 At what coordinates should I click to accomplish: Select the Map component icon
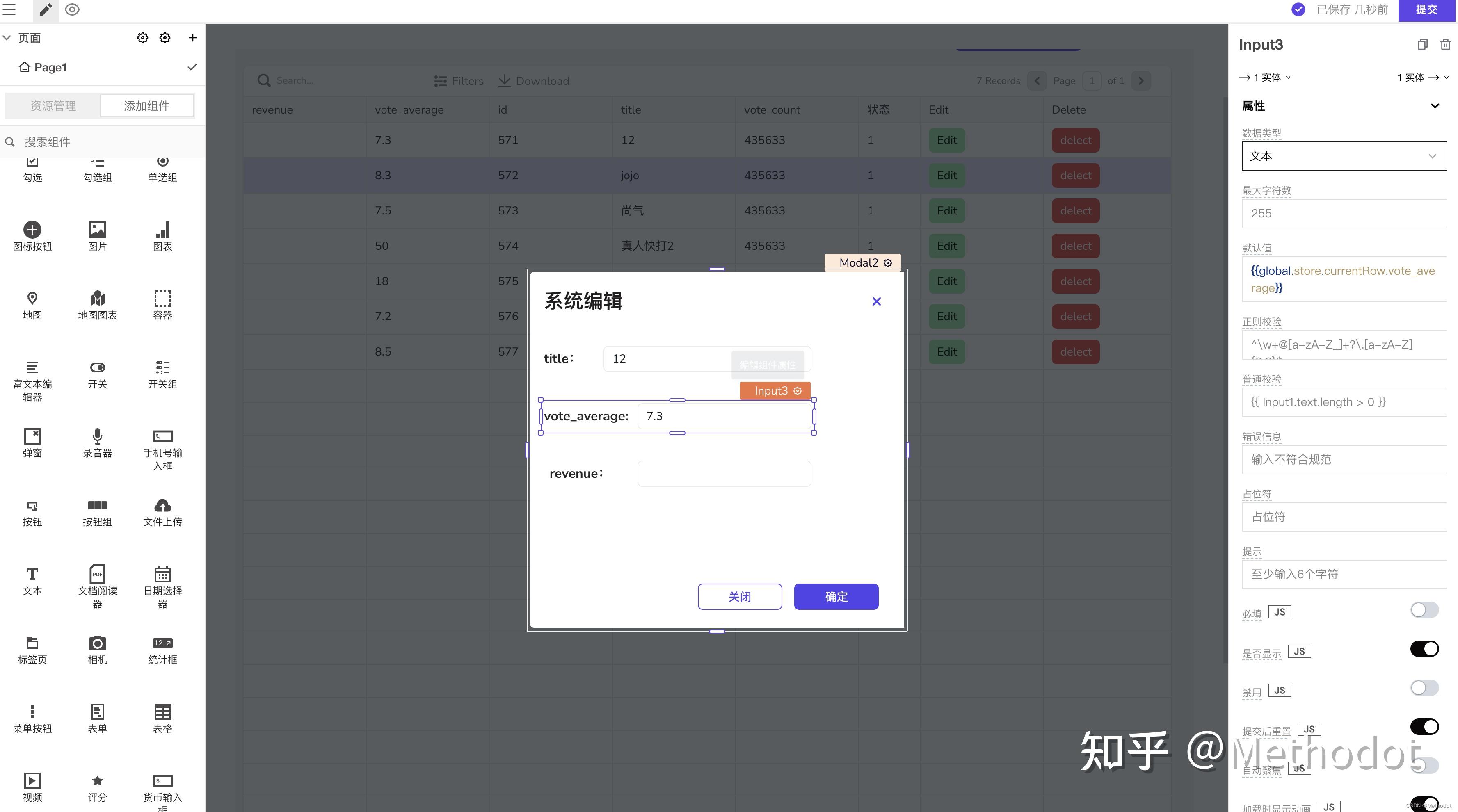pos(32,299)
